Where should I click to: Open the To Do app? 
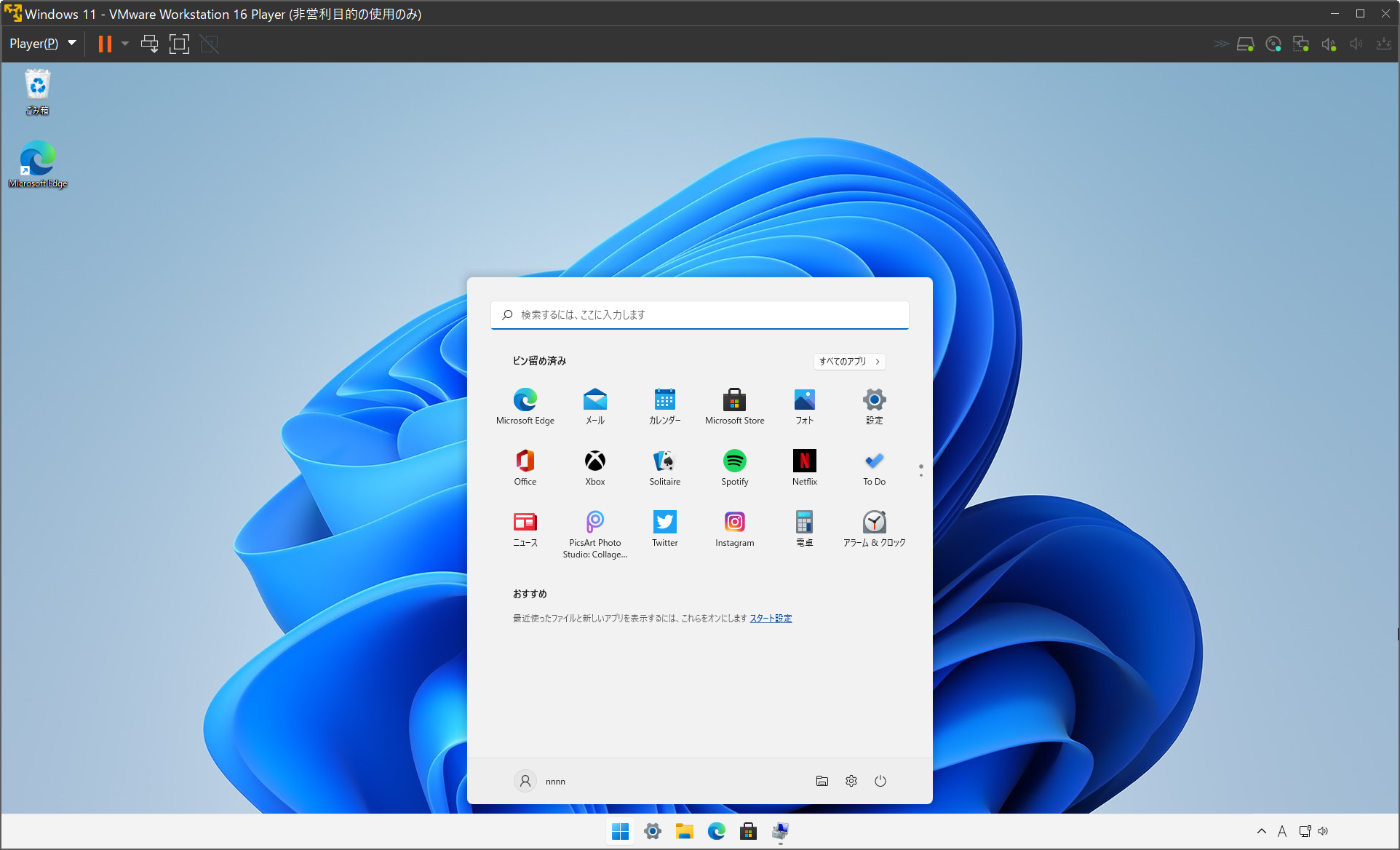pos(874,467)
